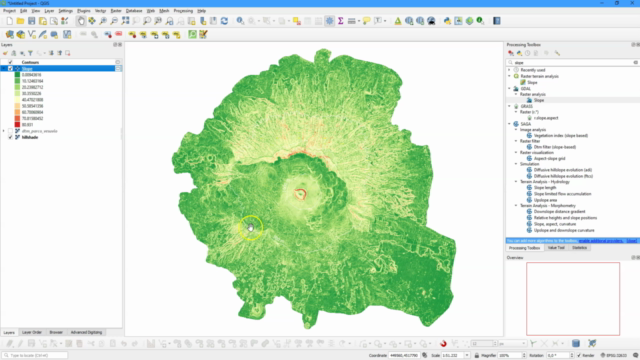This screenshot has height=360, width=640.
Task: Open Statistical Summary sigma icon
Action: pyautogui.click(x=340, y=21)
